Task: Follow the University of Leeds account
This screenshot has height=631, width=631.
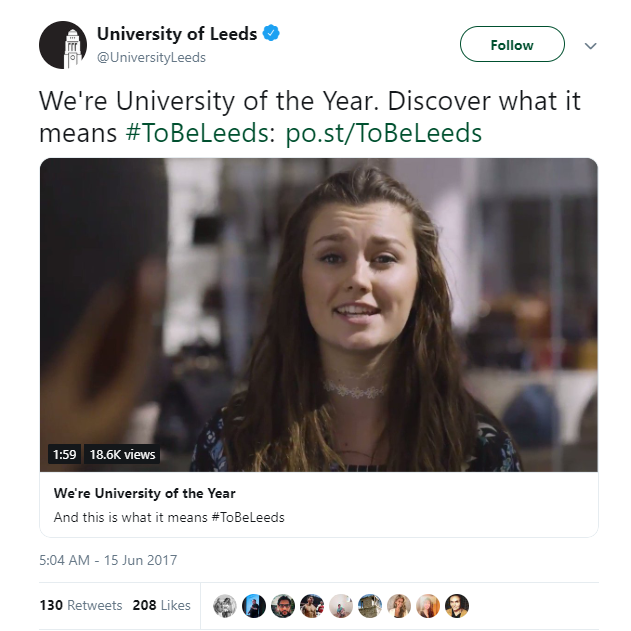Action: (512, 45)
